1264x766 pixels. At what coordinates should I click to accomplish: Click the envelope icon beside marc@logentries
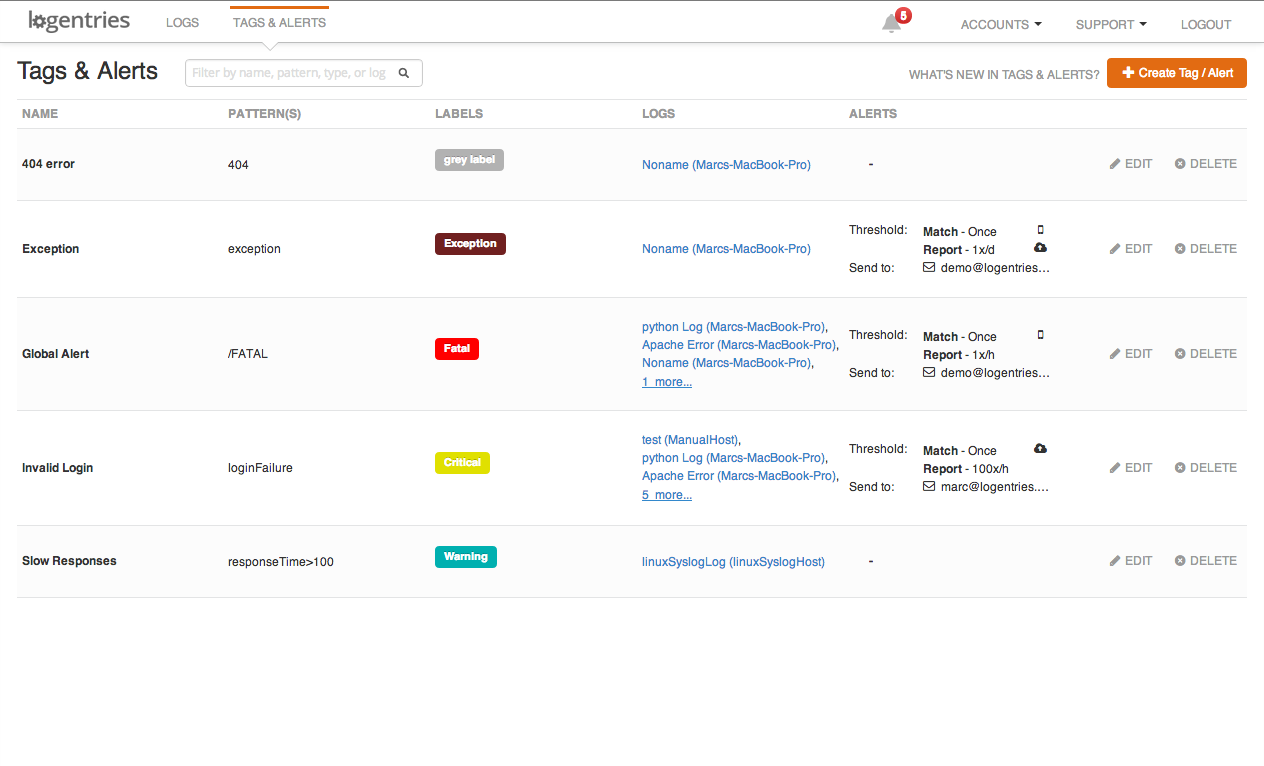pos(929,487)
